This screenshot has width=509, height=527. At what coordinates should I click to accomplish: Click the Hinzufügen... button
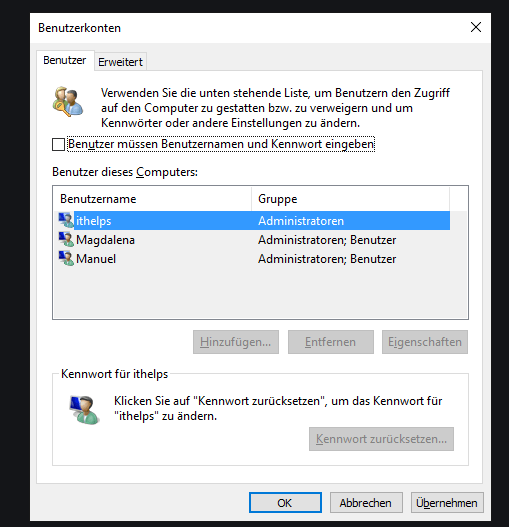(x=236, y=342)
